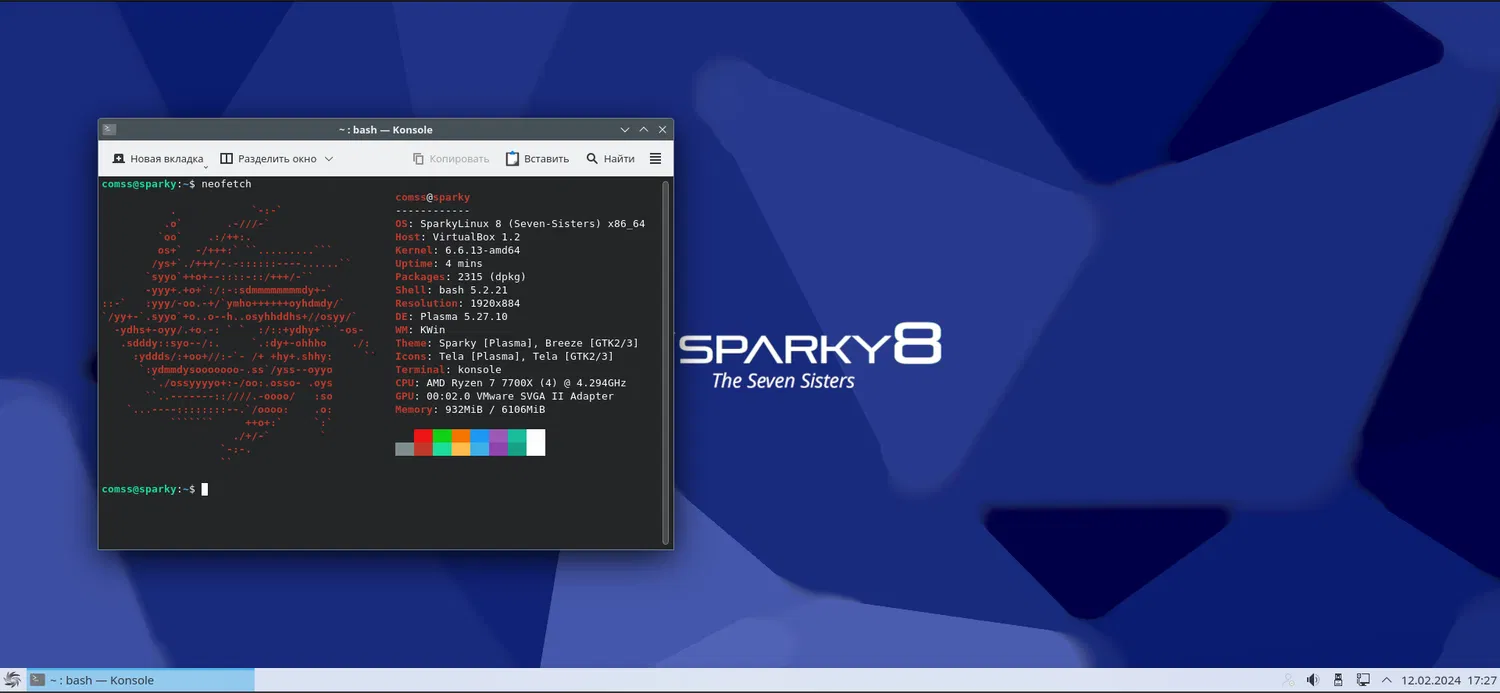
Task: Click the Theme: Sparky [Plasma] line
Action: tap(517, 343)
